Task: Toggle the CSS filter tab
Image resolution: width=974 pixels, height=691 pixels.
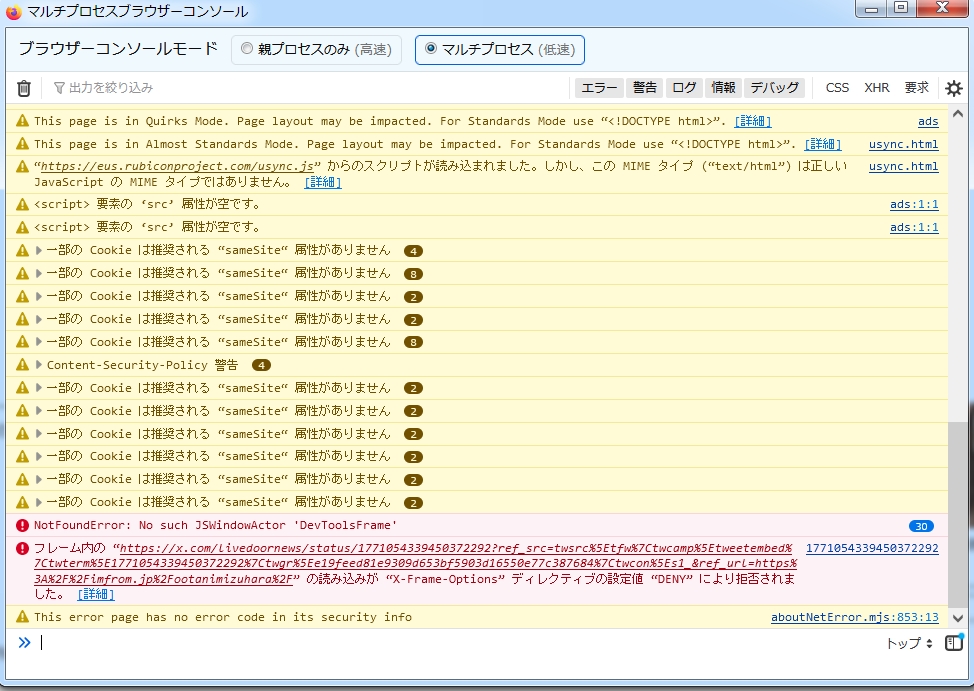Action: click(837, 88)
